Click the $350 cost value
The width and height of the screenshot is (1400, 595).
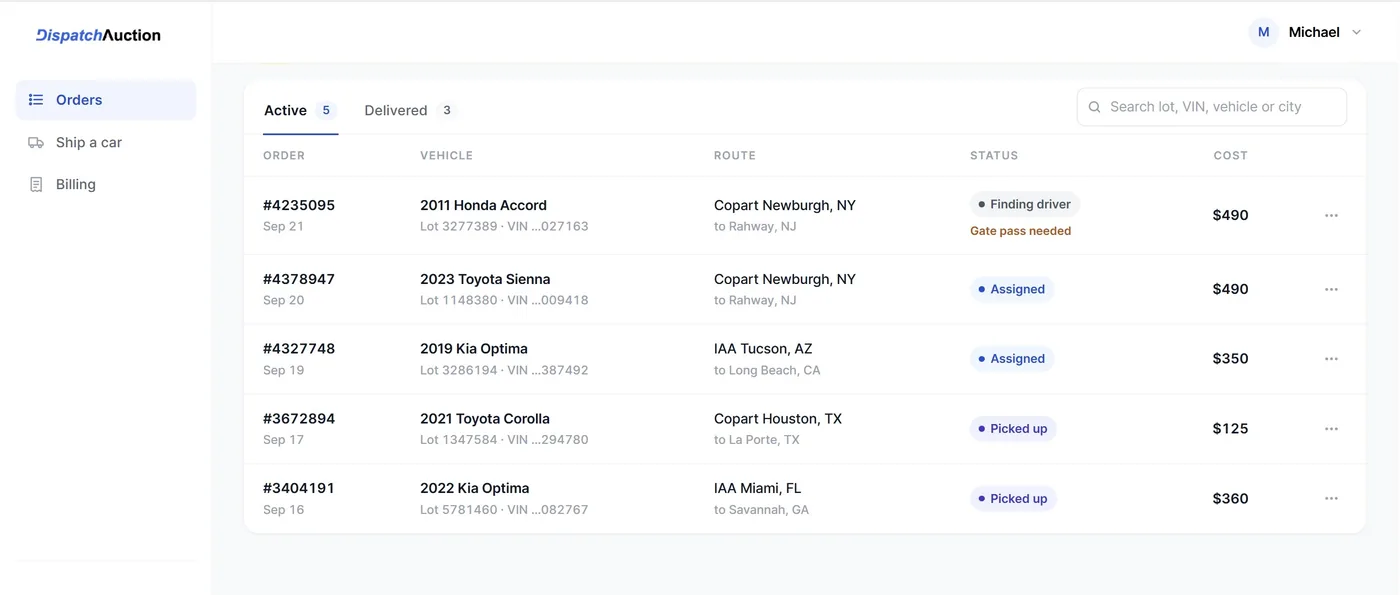1230,359
